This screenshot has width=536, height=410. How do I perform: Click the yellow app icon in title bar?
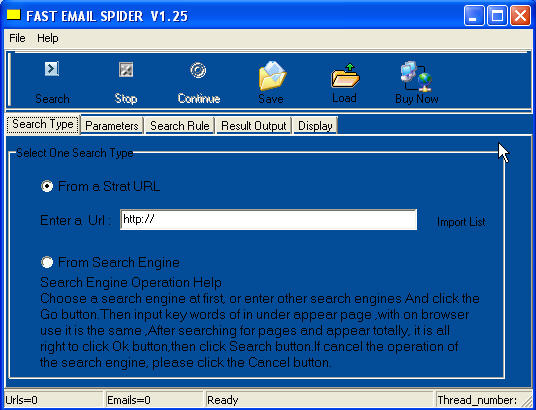[x=14, y=15]
